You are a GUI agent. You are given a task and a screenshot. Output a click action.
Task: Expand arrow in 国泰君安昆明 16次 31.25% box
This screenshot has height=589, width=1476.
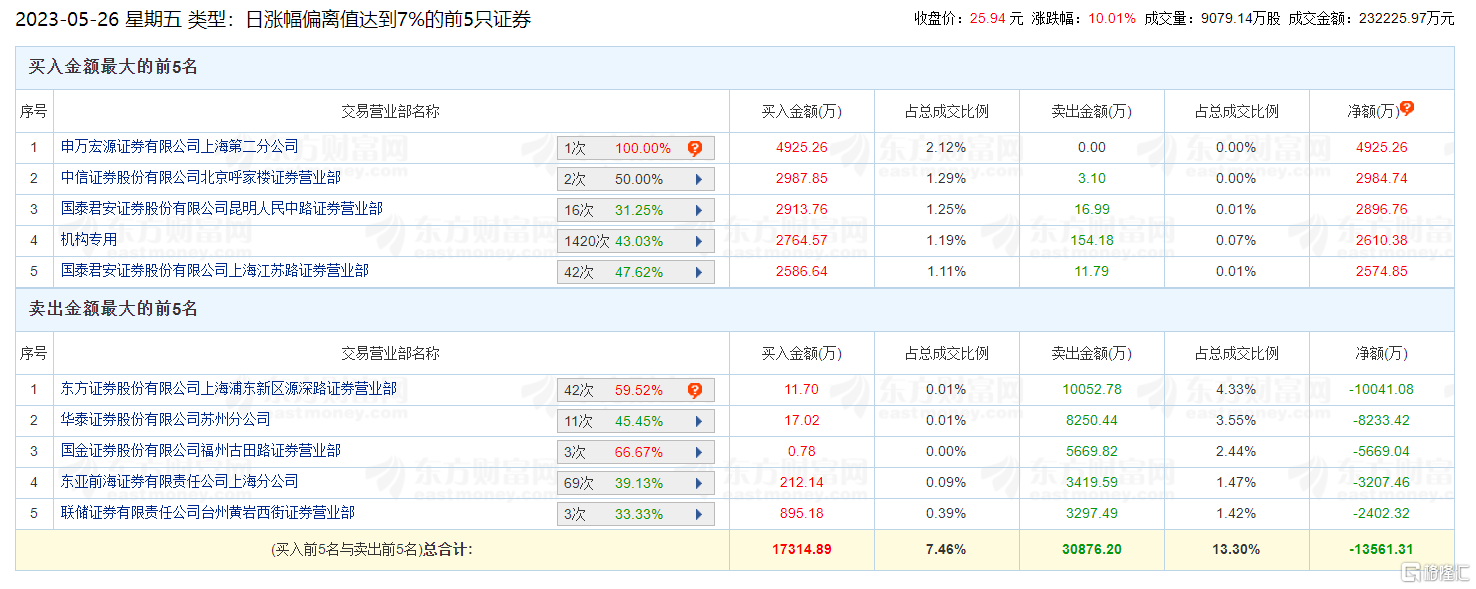699,211
